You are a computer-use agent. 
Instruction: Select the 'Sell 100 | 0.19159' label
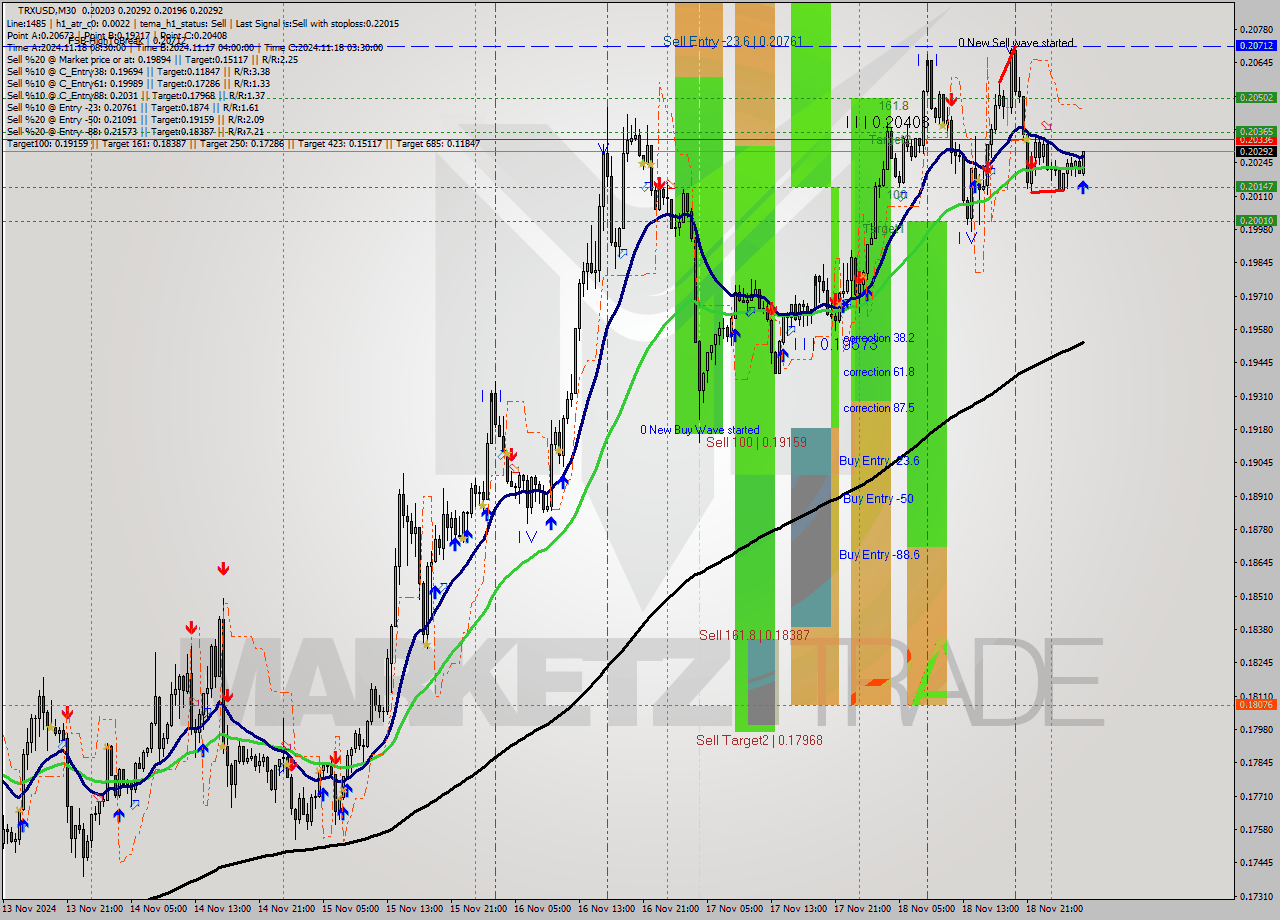(756, 441)
